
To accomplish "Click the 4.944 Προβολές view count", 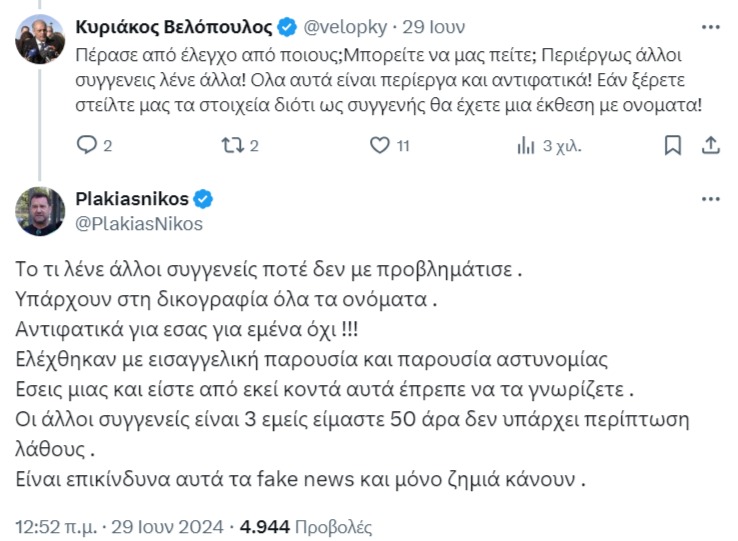I will tap(306, 527).
